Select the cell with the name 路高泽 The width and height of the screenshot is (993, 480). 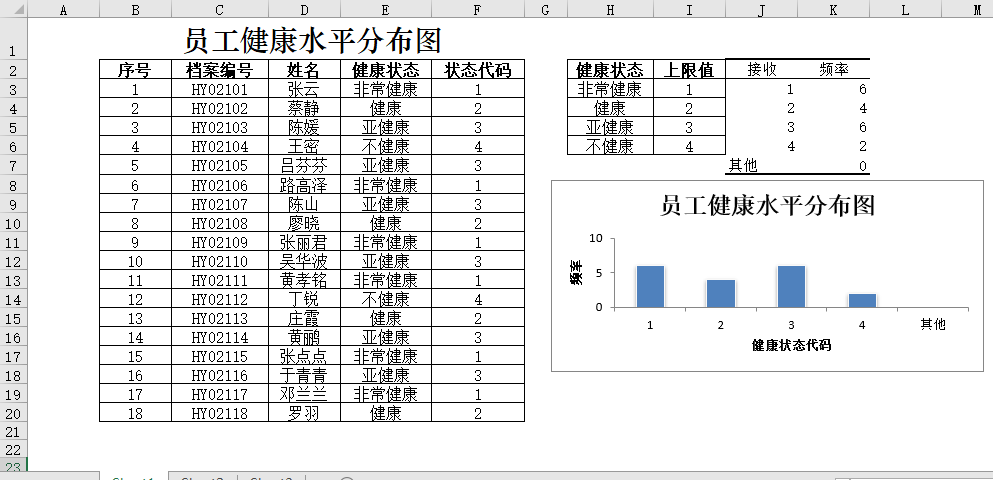pyautogui.click(x=304, y=185)
